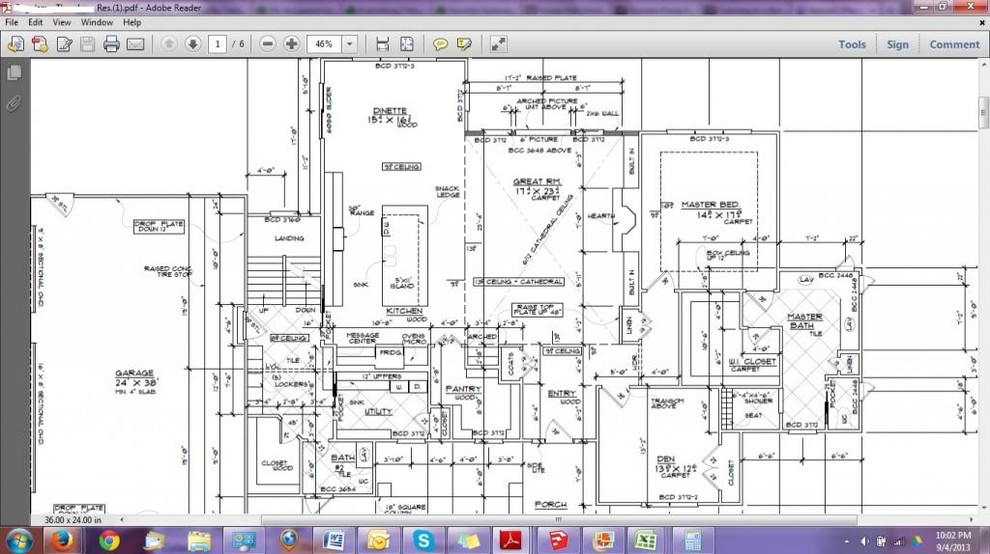Click the Print file icon
The width and height of the screenshot is (990, 554).
point(111,44)
